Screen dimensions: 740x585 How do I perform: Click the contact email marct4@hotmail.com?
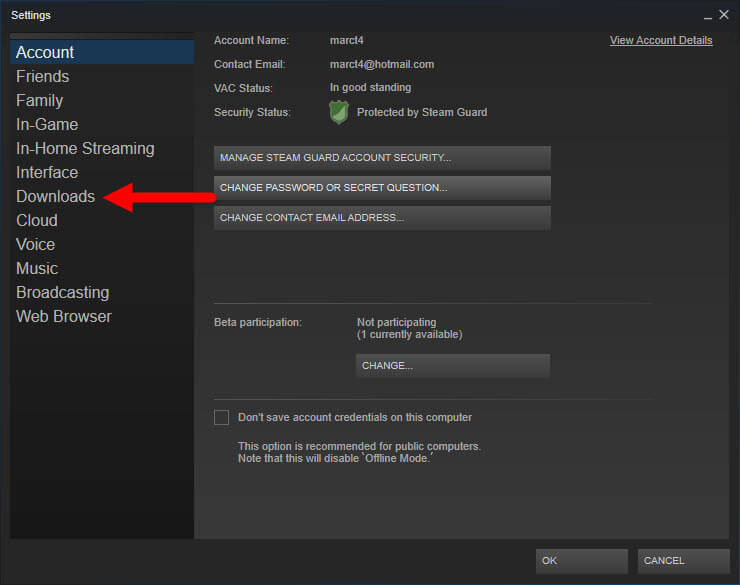382,65
